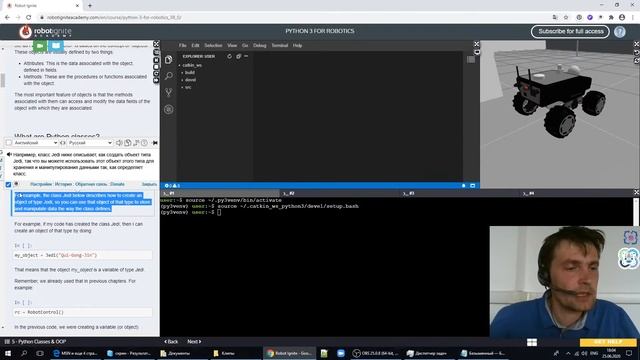
Task: Click the round help icon in the header
Action: (x=620, y=32)
